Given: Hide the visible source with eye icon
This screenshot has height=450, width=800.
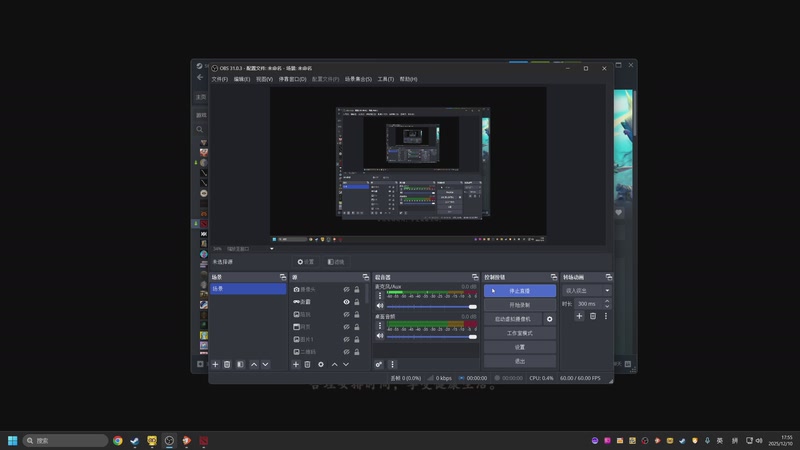Looking at the screenshot, I should pos(346,302).
